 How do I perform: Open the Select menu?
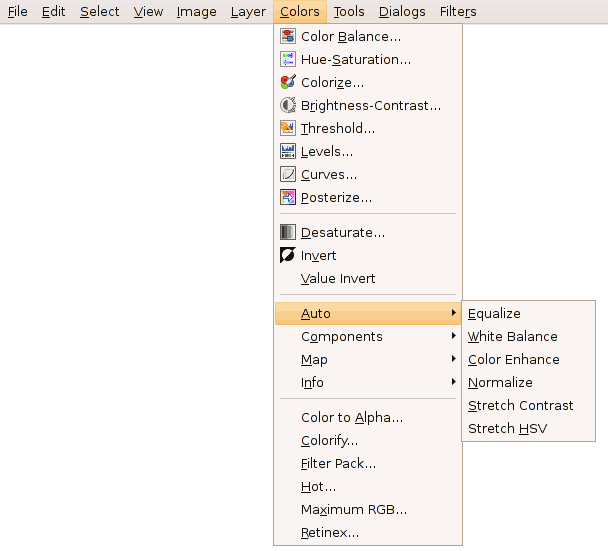pyautogui.click(x=100, y=12)
